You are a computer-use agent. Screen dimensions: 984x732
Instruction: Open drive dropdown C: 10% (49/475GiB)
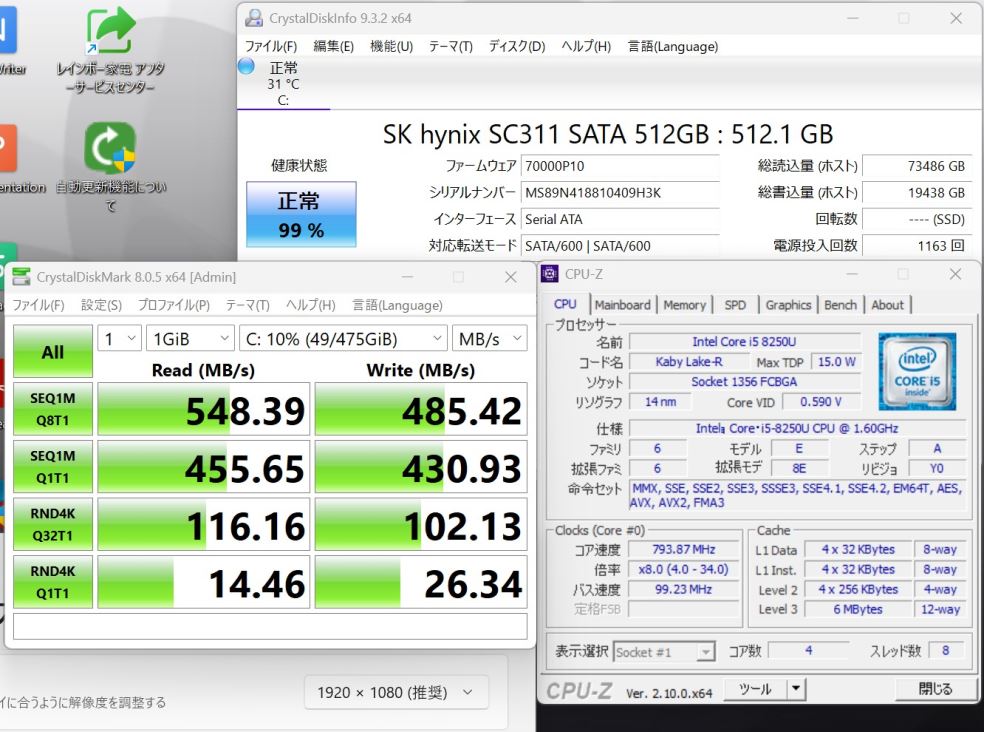343,339
